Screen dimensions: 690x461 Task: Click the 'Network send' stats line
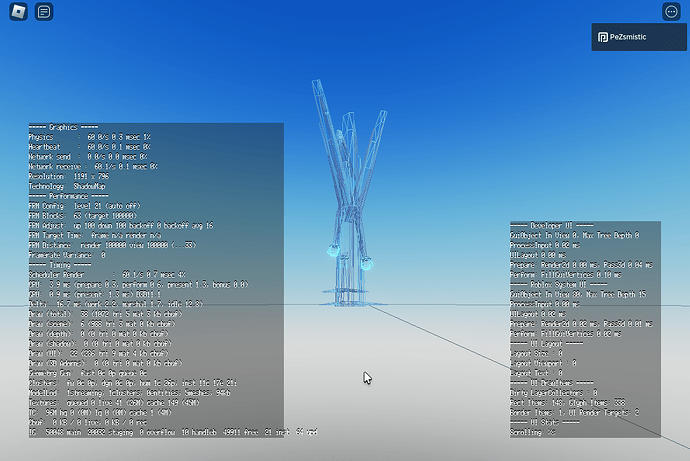coord(88,157)
